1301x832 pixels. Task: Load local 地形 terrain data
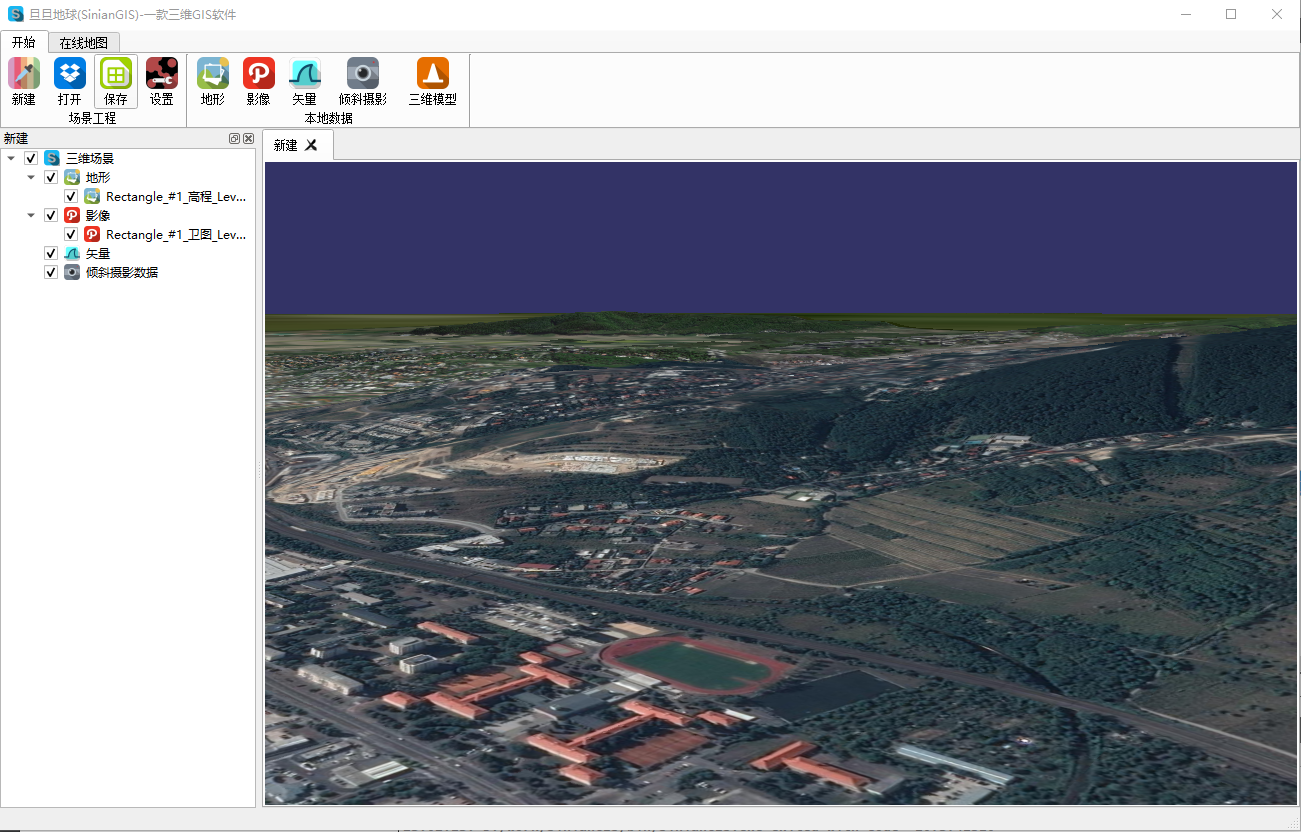[213, 73]
